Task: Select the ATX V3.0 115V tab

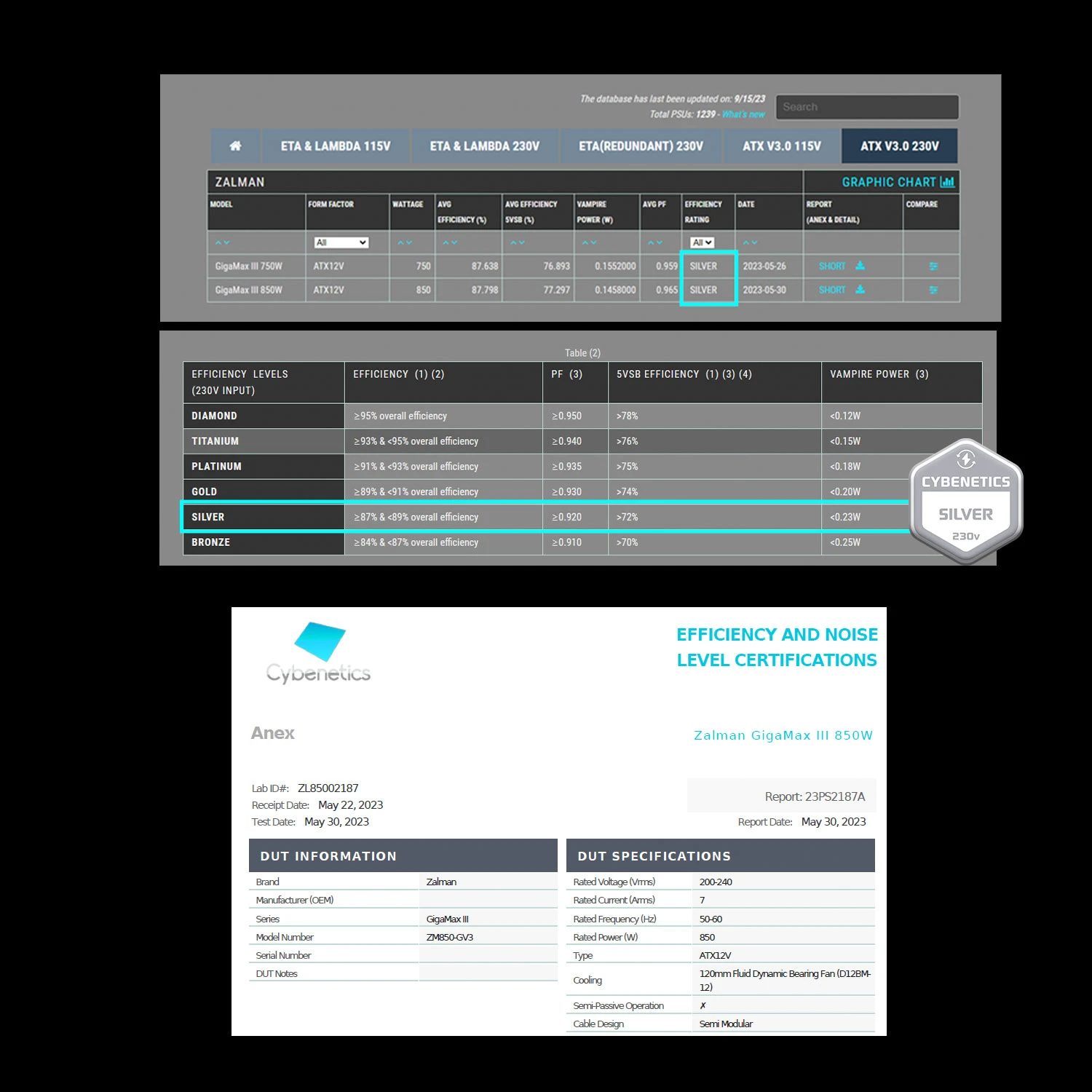Action: [x=781, y=146]
